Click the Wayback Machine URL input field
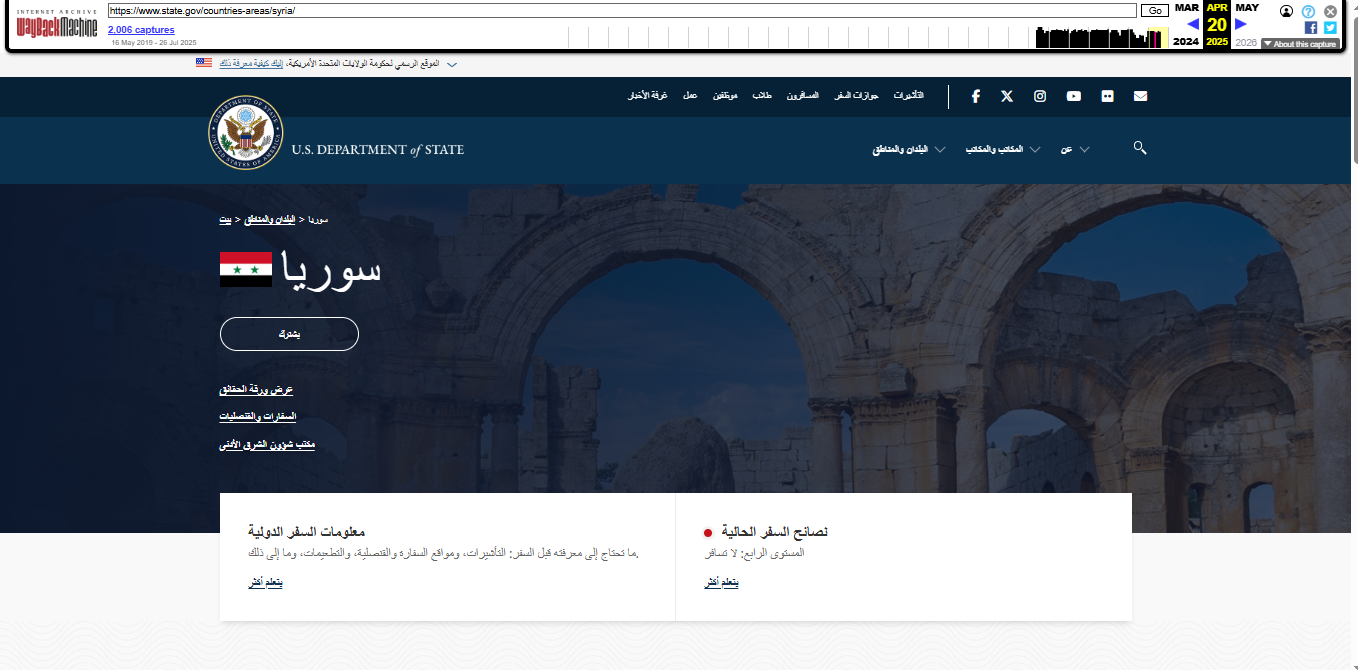Image resolution: width=1358 pixels, height=670 pixels. [621, 10]
